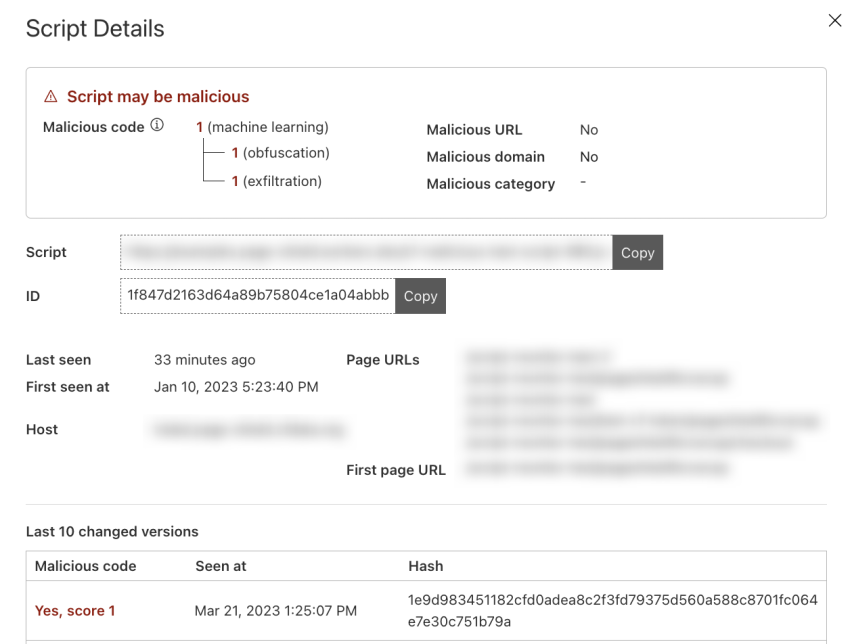Click the Malicious code column header
Screen dimensions: 850x644
pos(85,566)
